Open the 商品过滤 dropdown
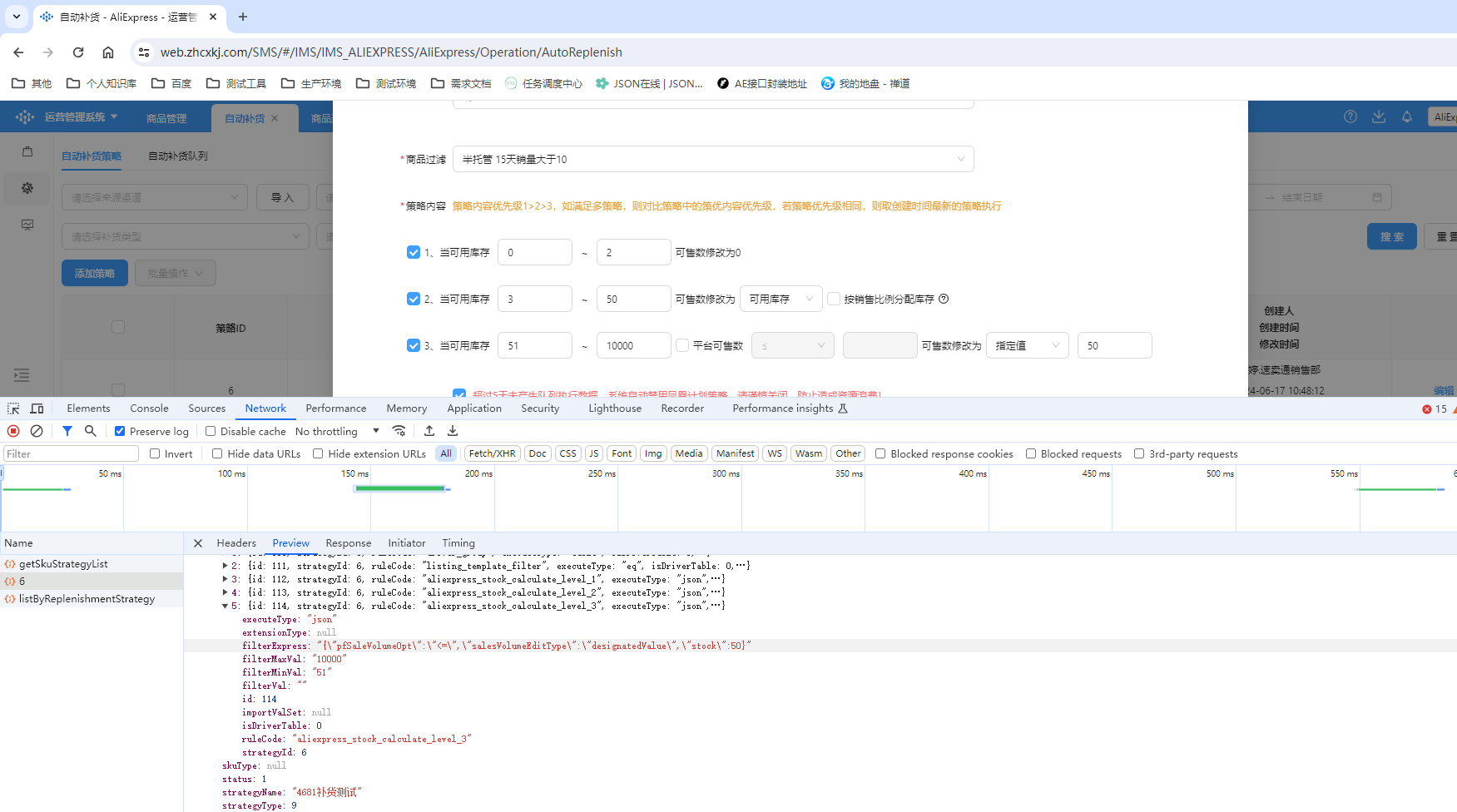This screenshot has width=1457, height=812. pos(713,159)
